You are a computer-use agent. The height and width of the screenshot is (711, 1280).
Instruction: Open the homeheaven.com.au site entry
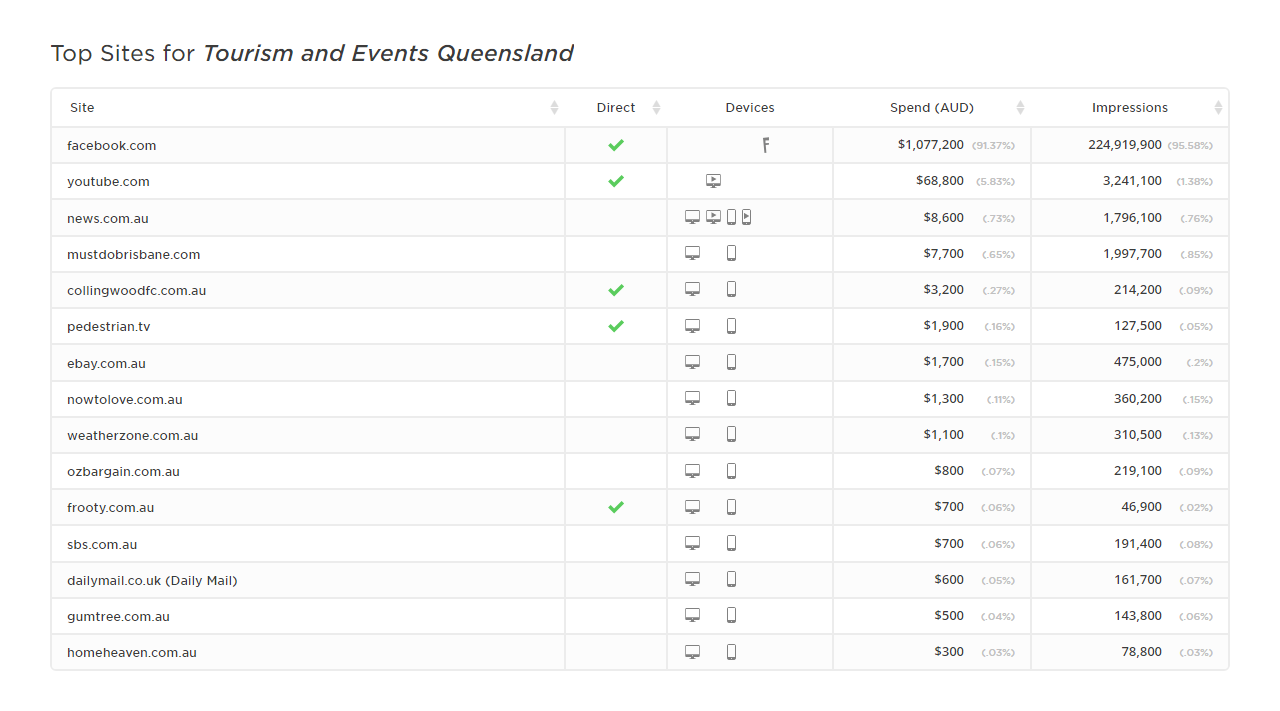132,652
